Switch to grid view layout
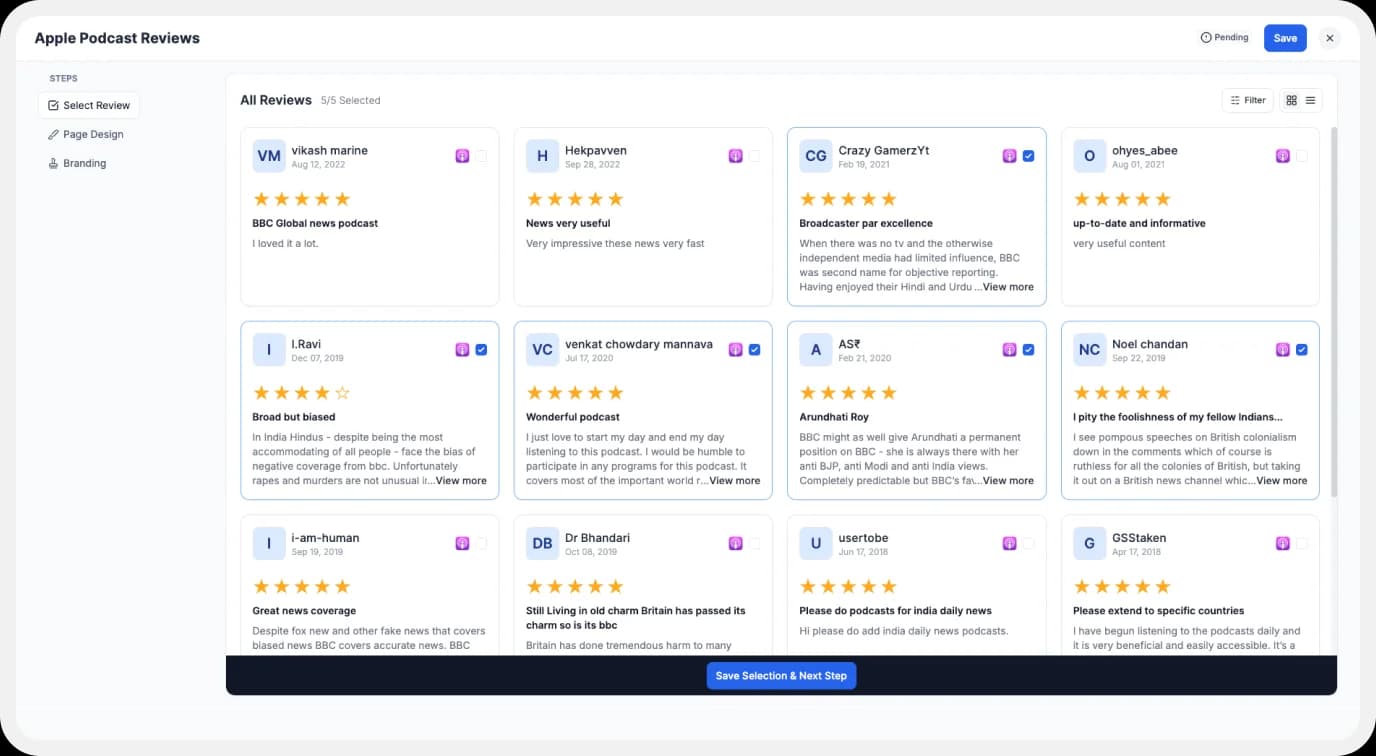This screenshot has height=756, width=1376. point(1291,100)
